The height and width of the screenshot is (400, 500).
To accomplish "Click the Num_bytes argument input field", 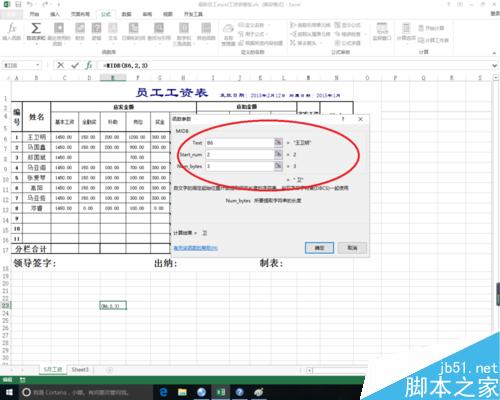I will tap(240, 166).
